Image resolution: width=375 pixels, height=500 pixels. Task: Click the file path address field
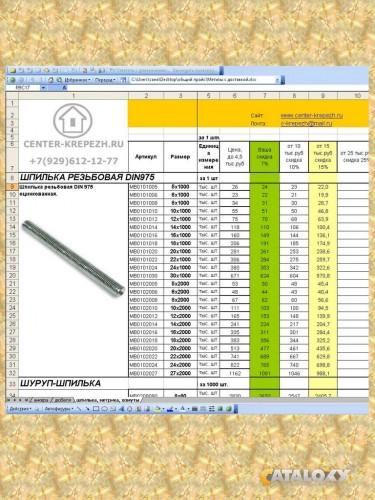coord(203,80)
